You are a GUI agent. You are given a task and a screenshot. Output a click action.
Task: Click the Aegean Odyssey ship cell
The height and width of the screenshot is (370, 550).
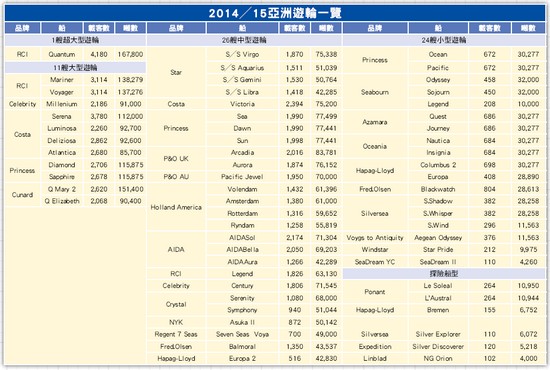[x=438, y=237]
